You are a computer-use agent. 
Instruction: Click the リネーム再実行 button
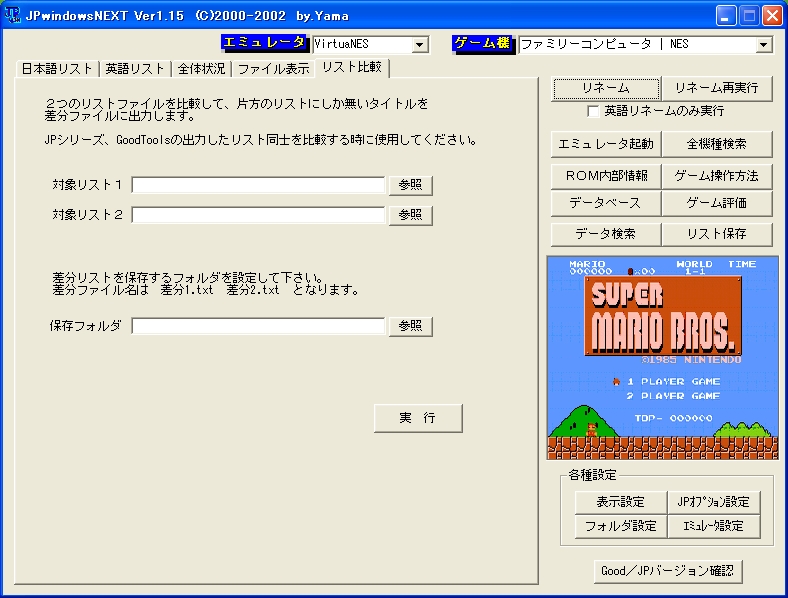point(717,88)
